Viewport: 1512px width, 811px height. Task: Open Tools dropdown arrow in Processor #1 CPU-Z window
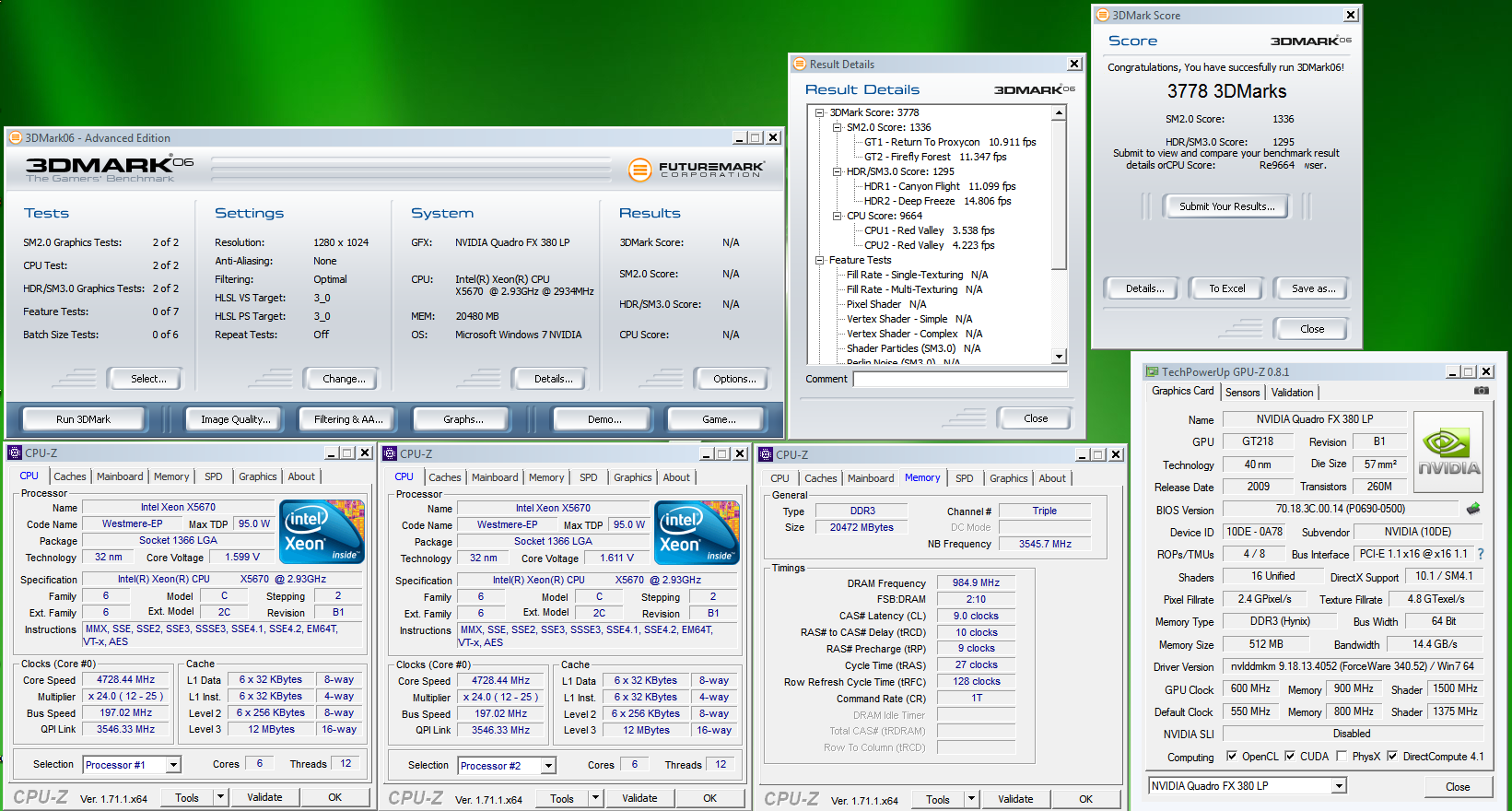pos(220,797)
